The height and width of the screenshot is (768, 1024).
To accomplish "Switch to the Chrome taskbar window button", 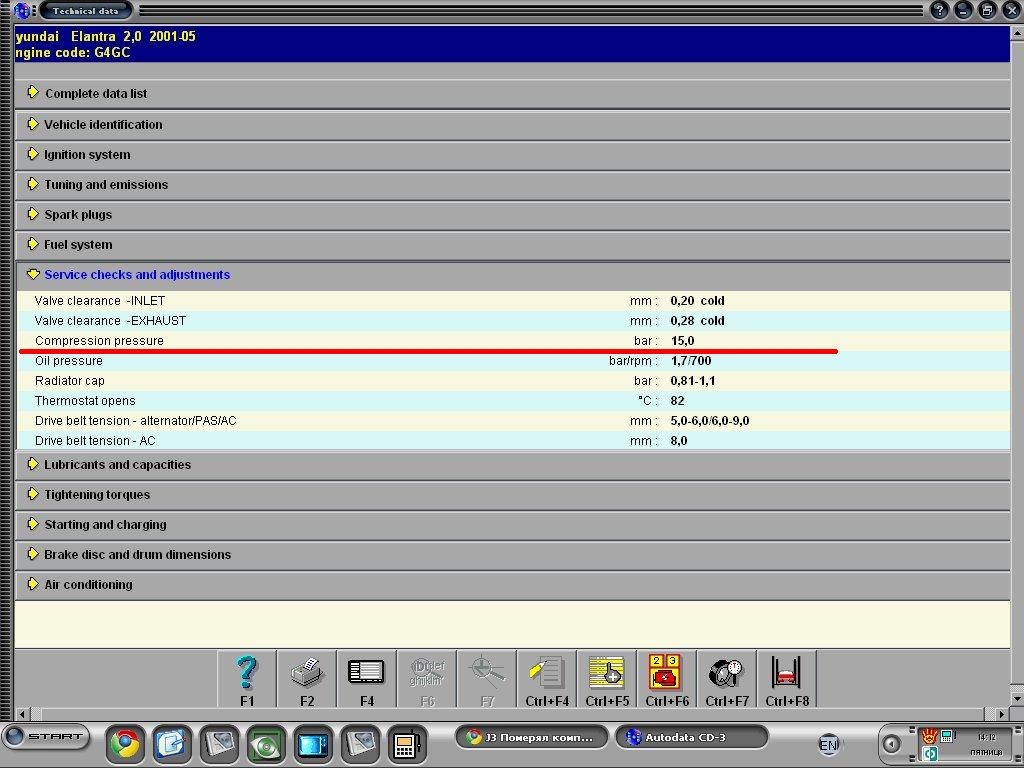I will click(x=531, y=737).
